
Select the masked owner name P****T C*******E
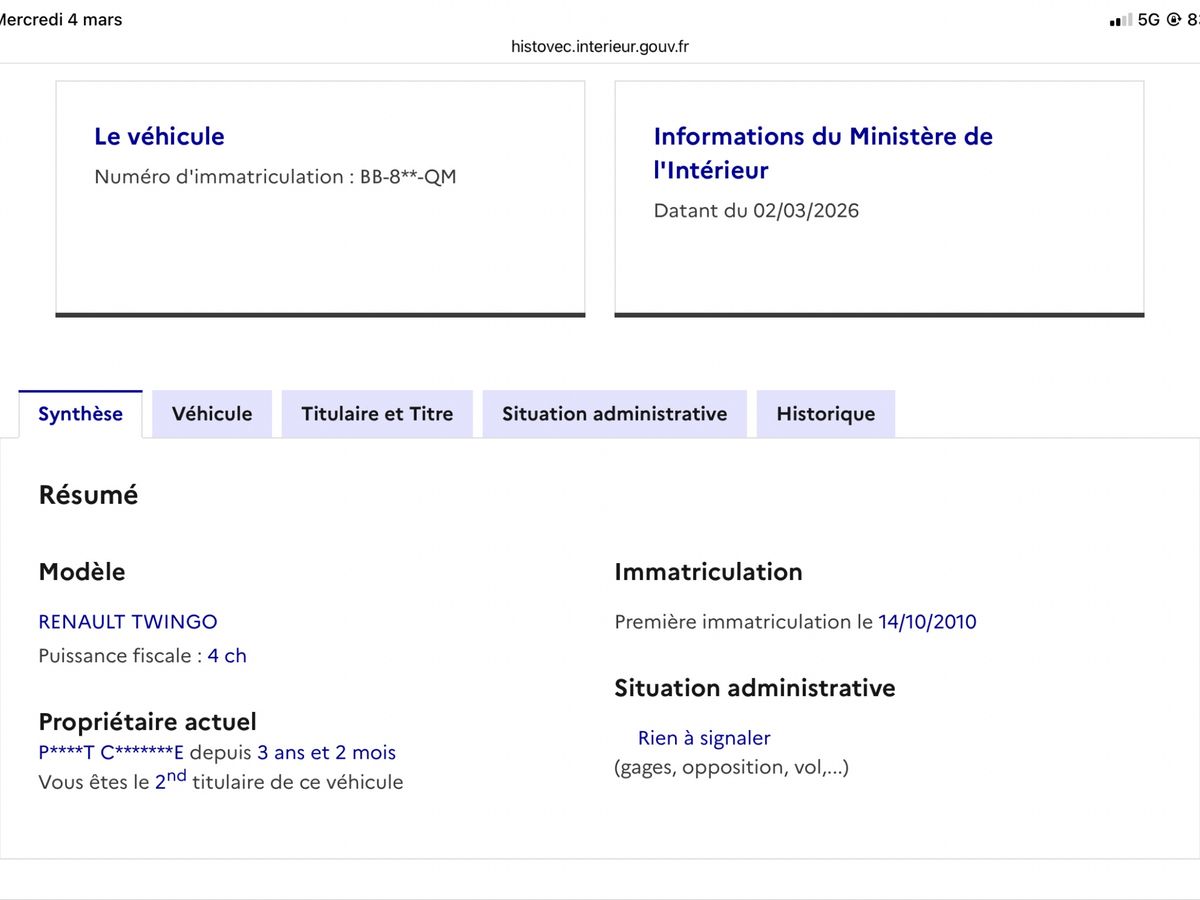coord(111,753)
